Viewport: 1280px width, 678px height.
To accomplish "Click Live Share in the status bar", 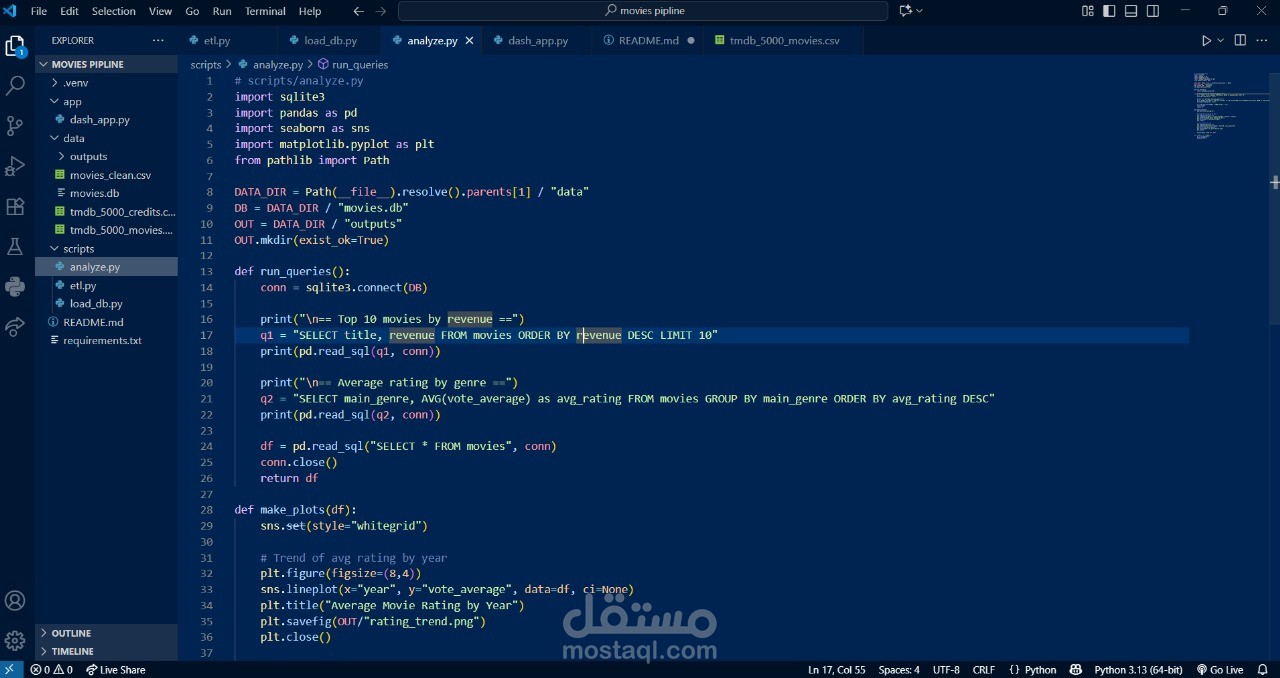I will point(116,670).
